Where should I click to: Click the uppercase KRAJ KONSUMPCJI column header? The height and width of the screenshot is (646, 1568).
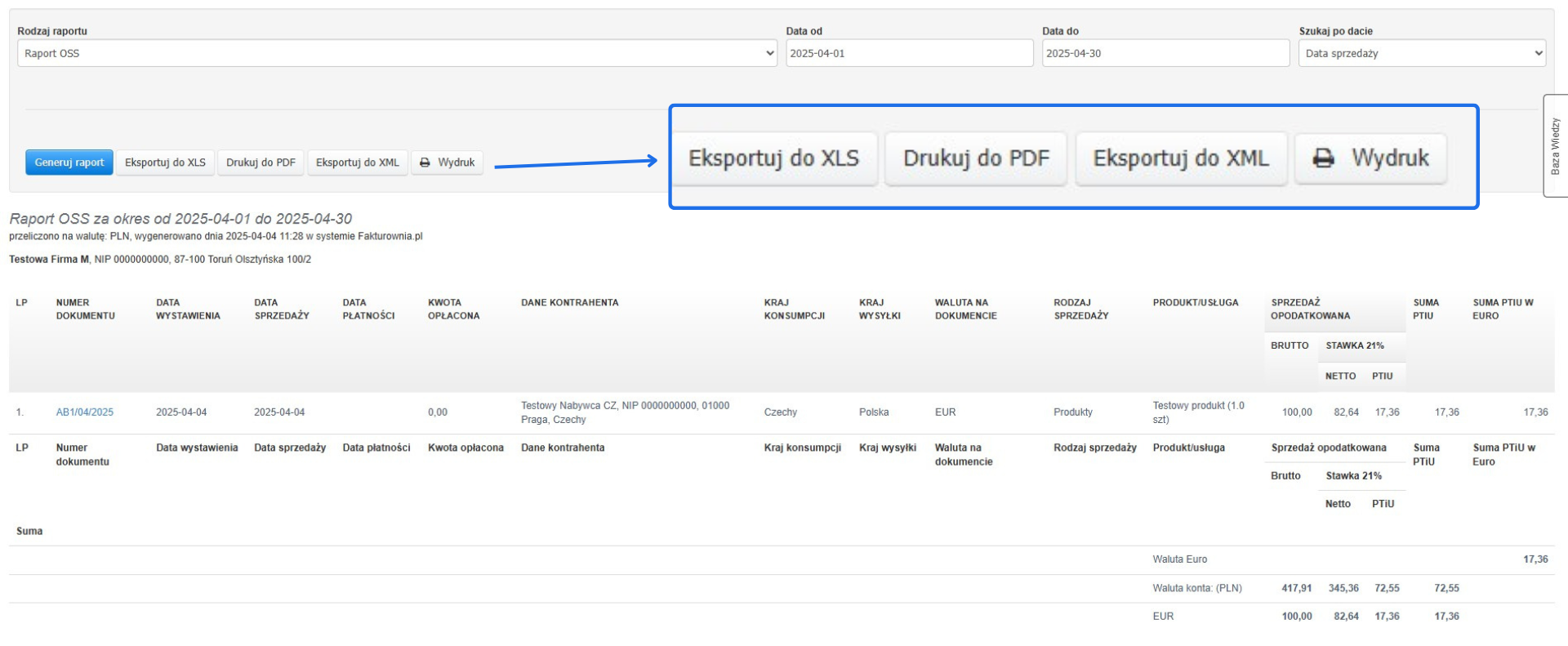point(794,309)
